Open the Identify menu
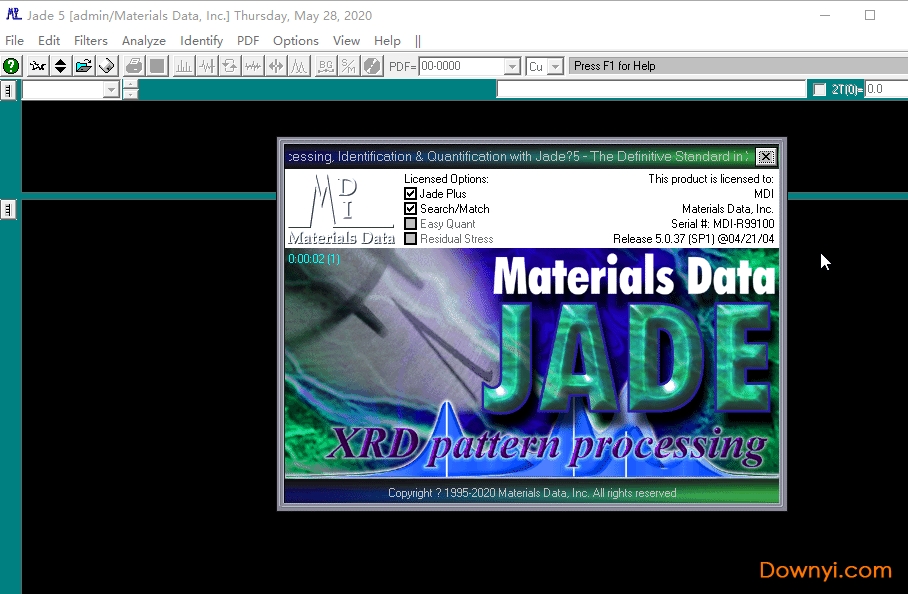 [x=201, y=40]
